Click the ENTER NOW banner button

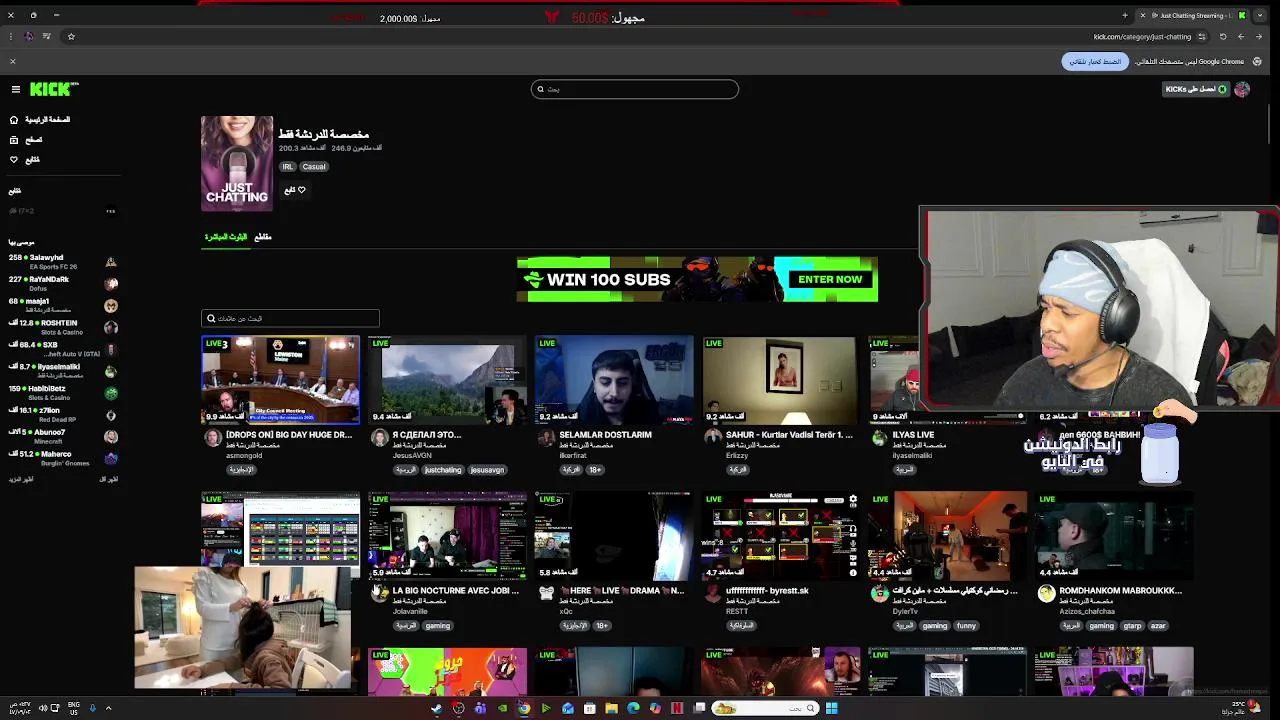coord(830,279)
